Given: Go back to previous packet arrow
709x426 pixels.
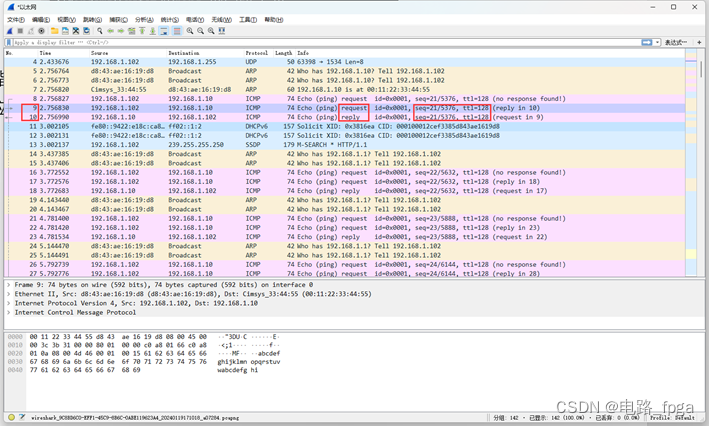Looking at the screenshot, I should coord(110,31).
